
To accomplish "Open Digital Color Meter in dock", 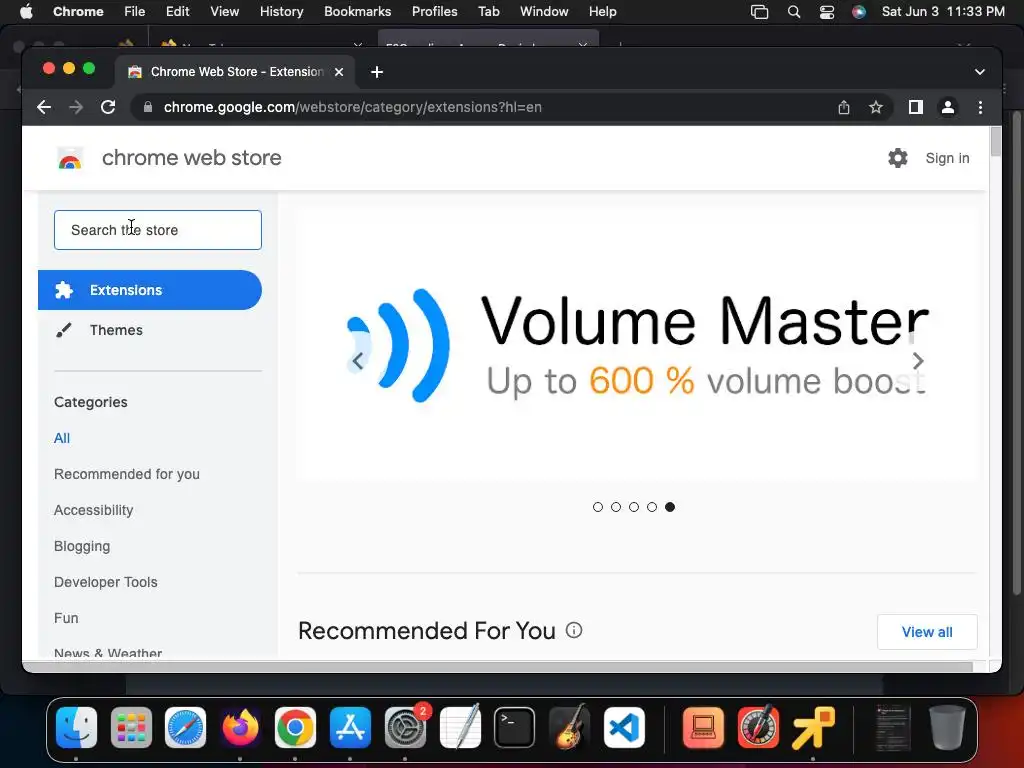I will click(x=758, y=728).
